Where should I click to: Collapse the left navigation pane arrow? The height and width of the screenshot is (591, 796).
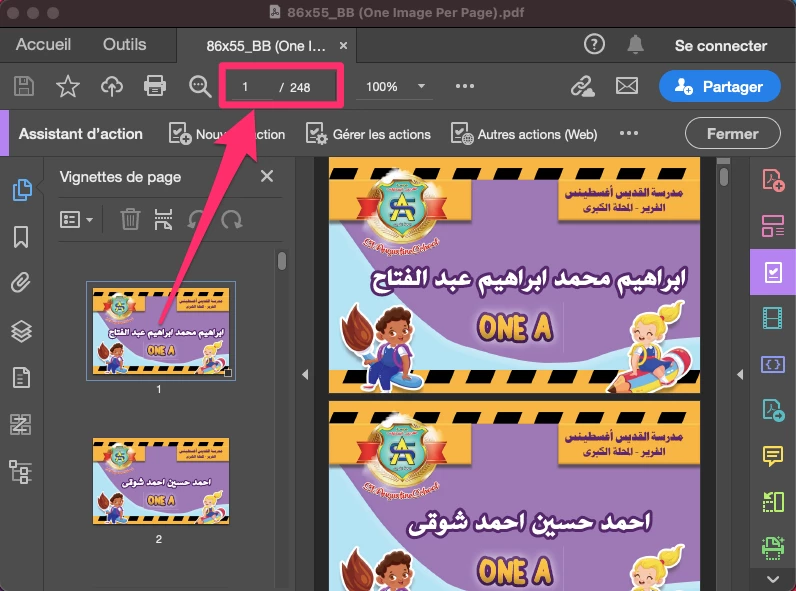(x=305, y=375)
